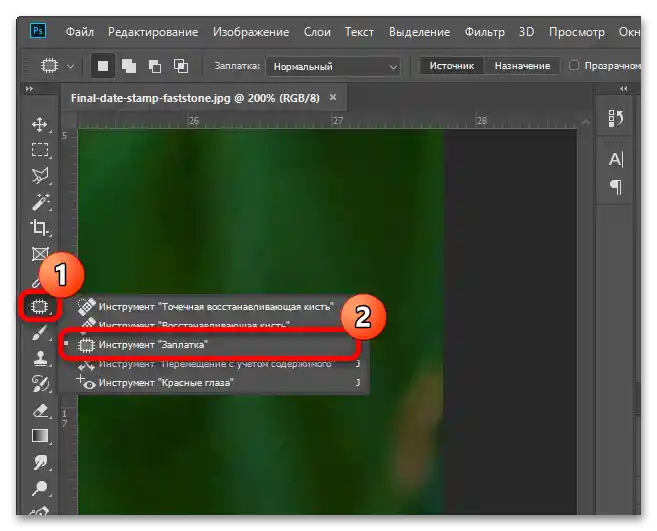
Task: Open the 3D menu
Action: (527, 32)
